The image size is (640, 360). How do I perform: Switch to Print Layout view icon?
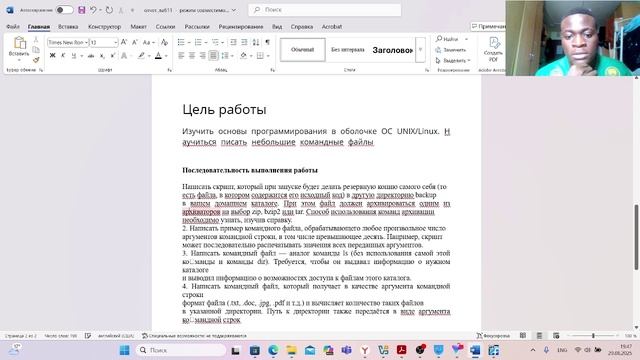point(539,336)
